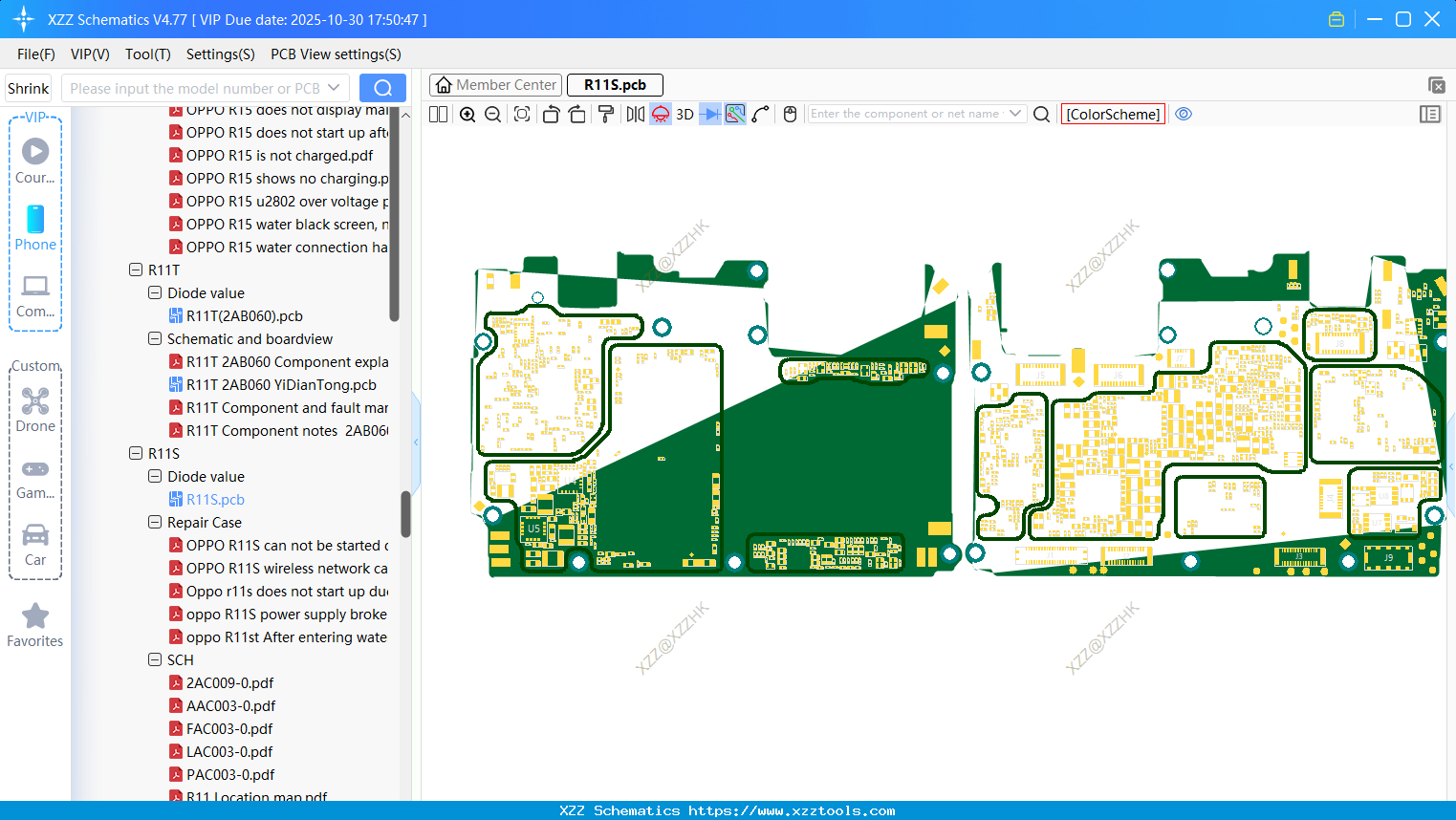Toggle the diode symbol display

[710, 115]
